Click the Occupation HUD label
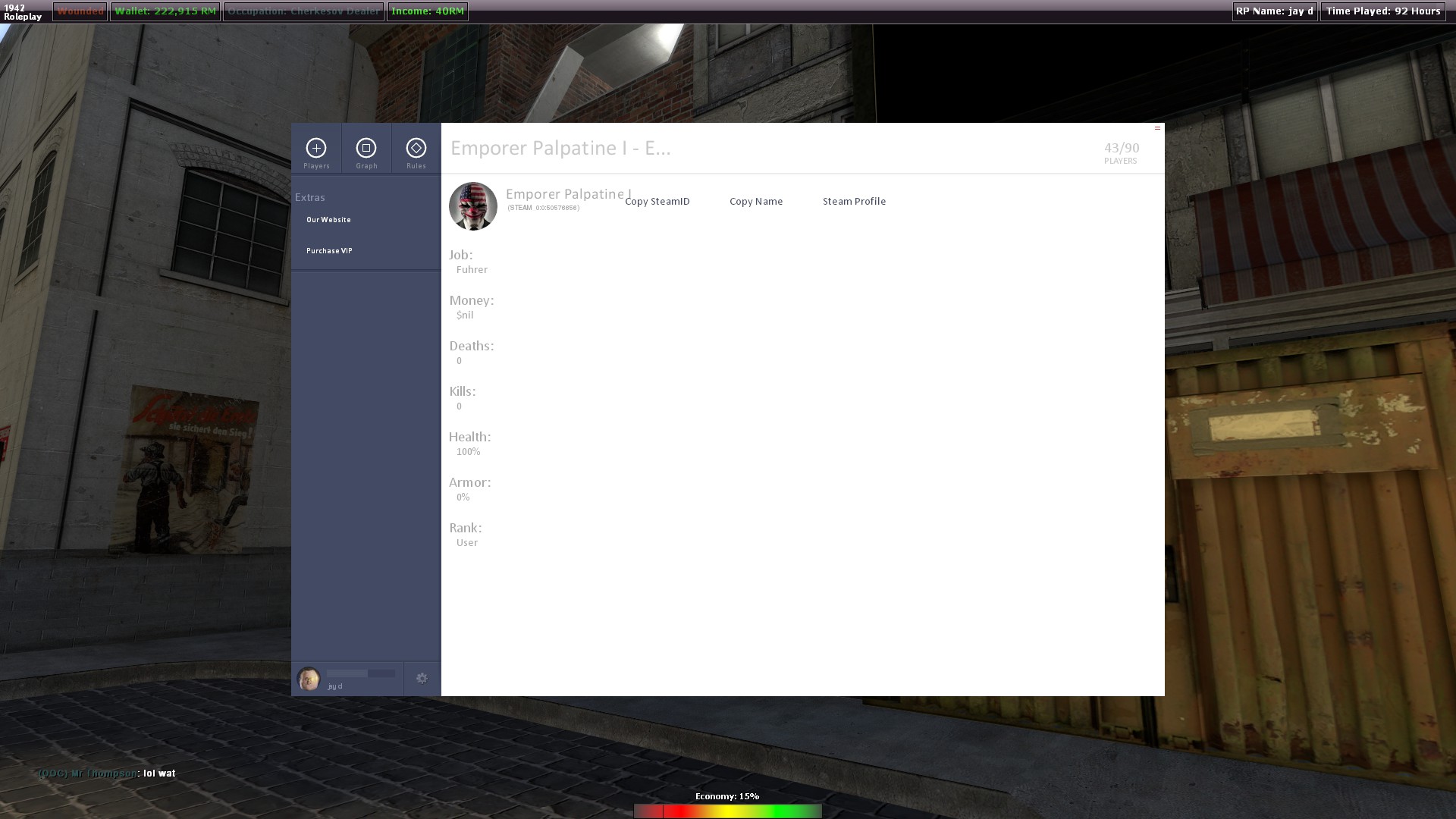The image size is (1456, 819). click(x=303, y=11)
